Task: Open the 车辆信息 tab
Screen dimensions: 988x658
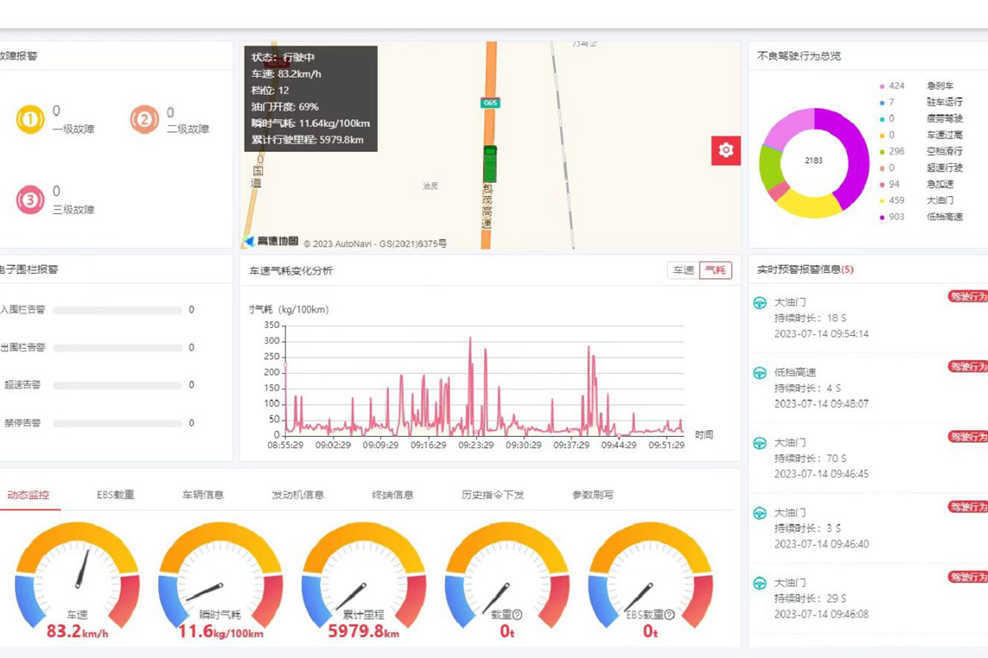Action: tap(203, 493)
